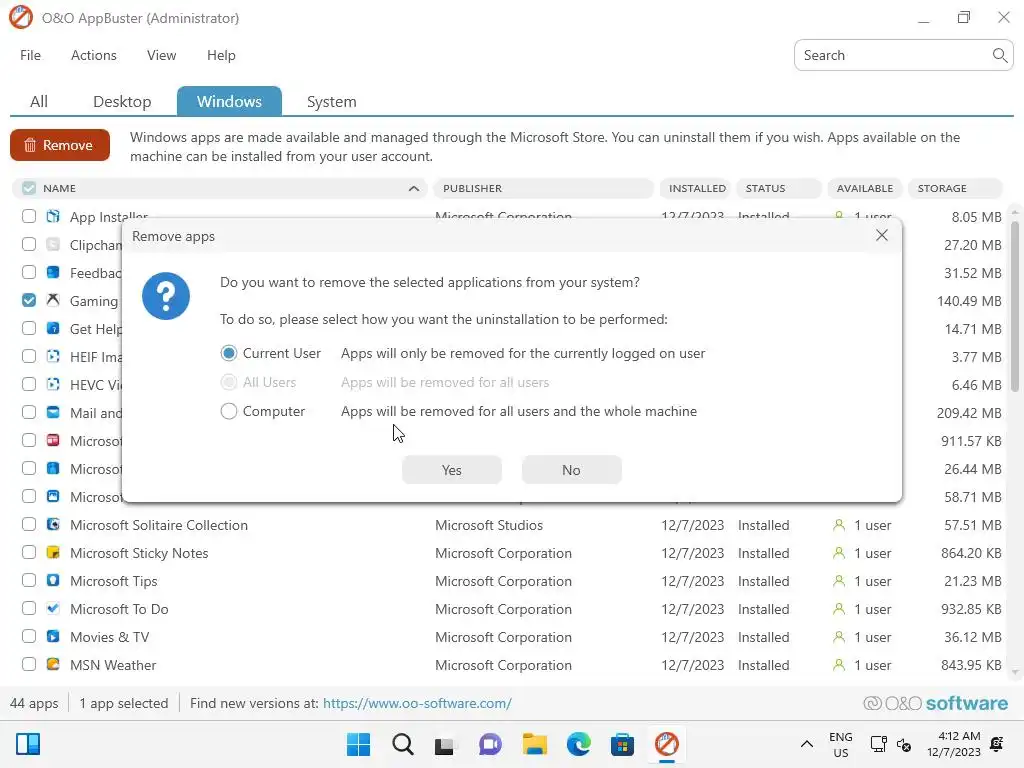Click the question mark dialog icon
The image size is (1024, 768).
[x=166, y=296]
